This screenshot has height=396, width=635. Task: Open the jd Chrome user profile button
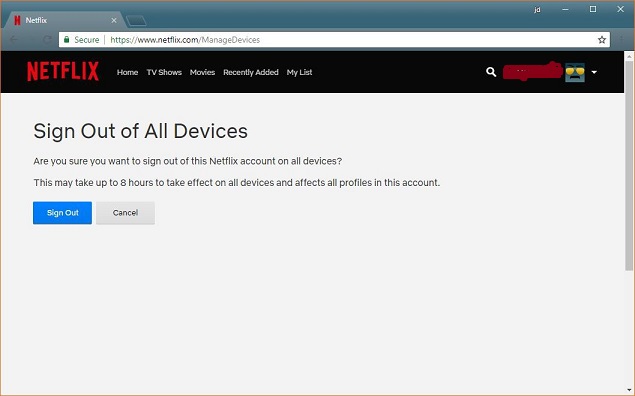[x=537, y=9]
